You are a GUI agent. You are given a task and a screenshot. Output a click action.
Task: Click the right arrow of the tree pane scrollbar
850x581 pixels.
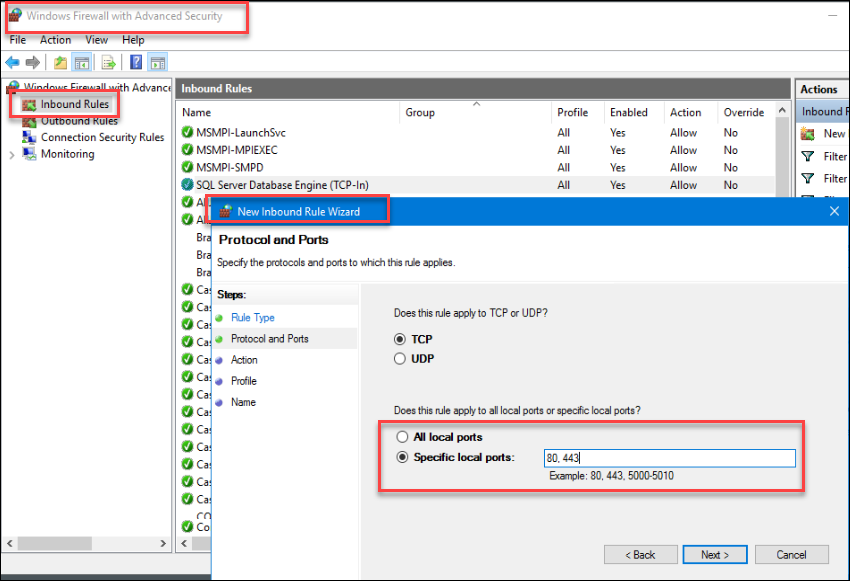click(163, 543)
